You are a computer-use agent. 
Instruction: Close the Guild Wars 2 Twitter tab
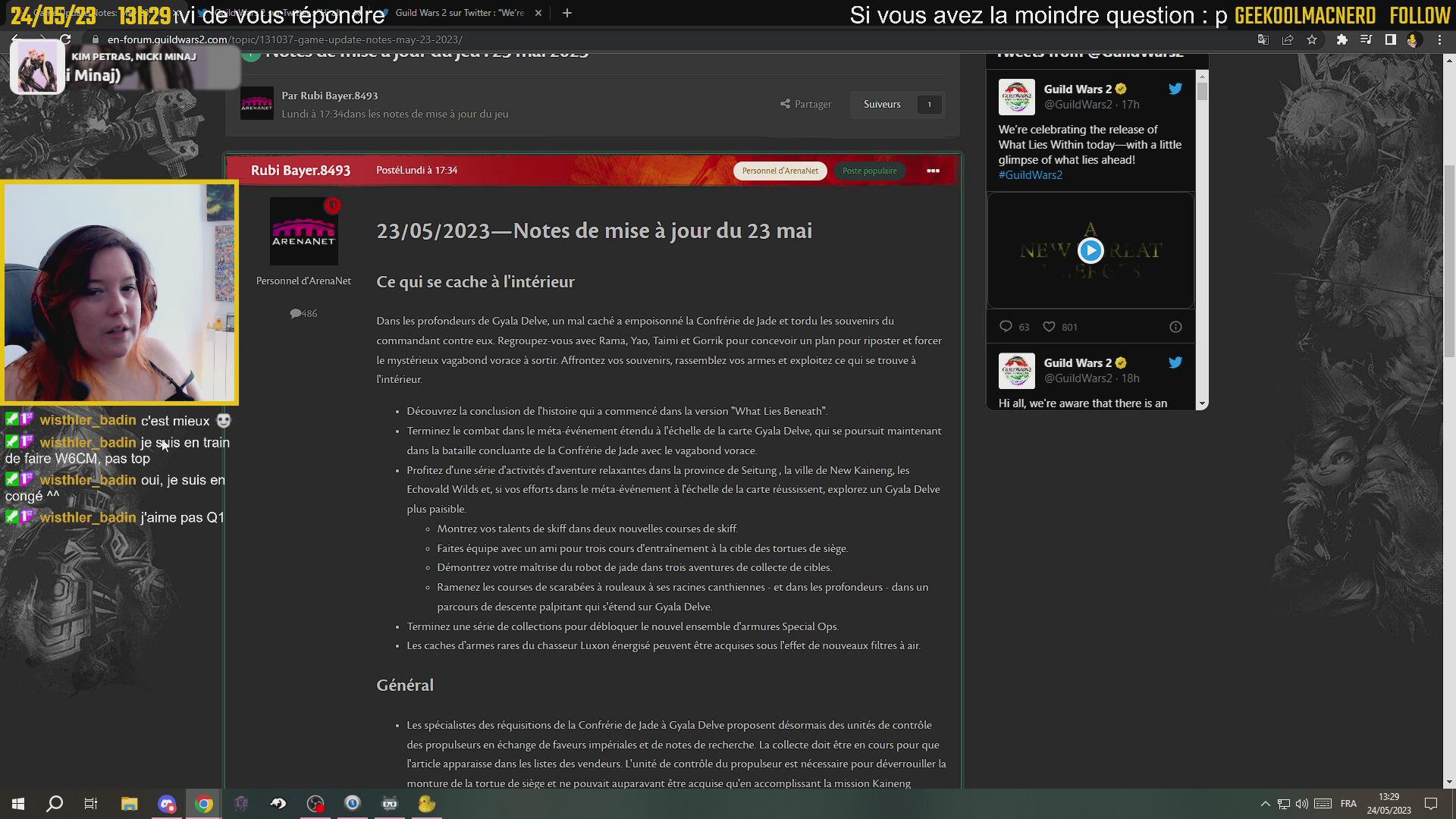tap(538, 13)
